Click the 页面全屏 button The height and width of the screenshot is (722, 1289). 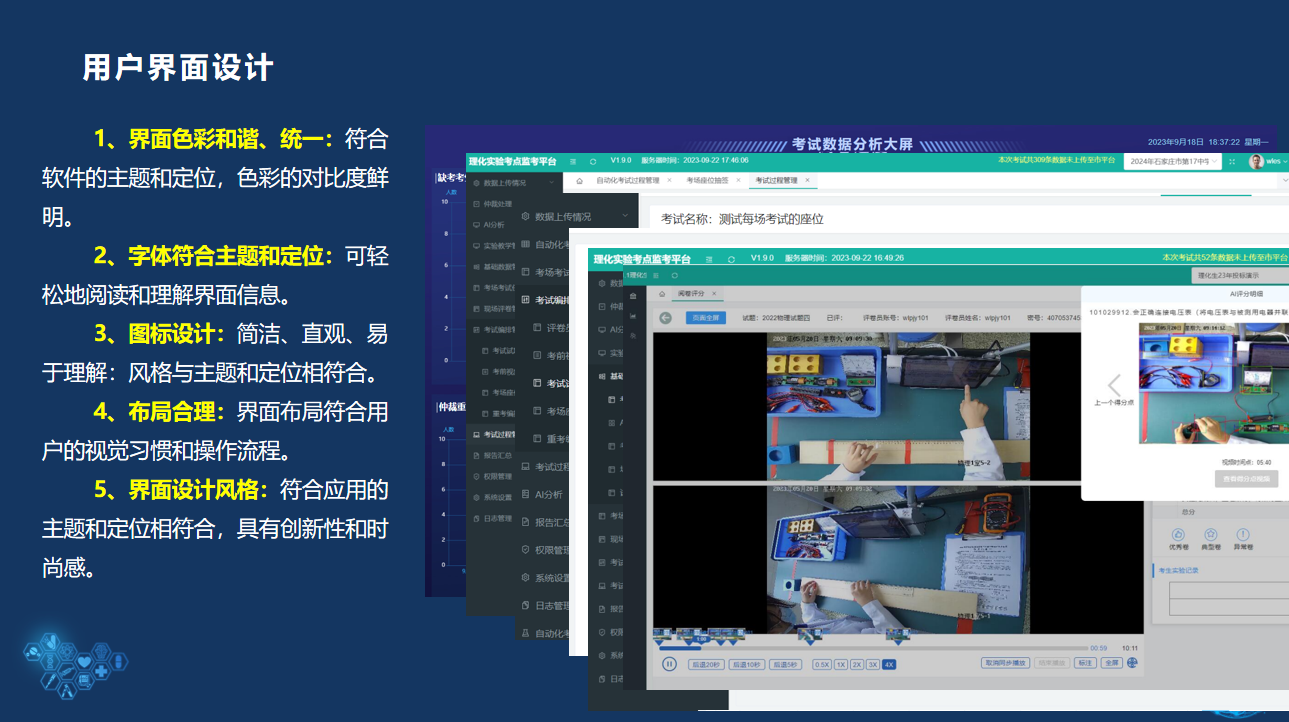pyautogui.click(x=706, y=318)
